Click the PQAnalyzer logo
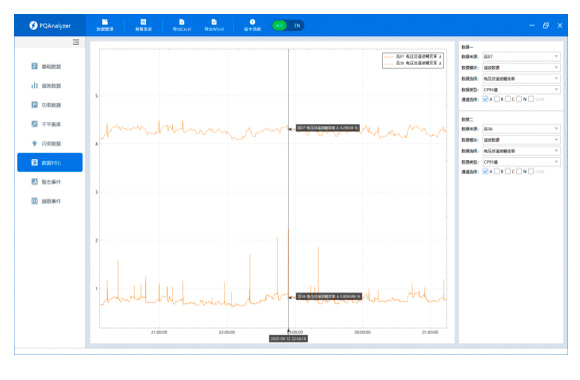Screen dimensions: 580x380 tap(50, 26)
